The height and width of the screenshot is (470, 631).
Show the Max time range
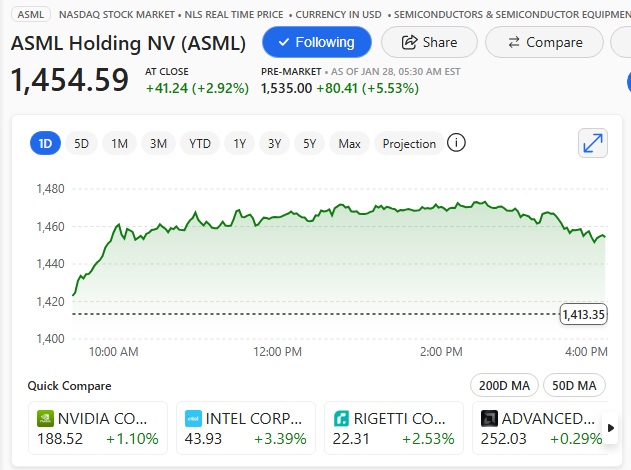pyautogui.click(x=349, y=143)
